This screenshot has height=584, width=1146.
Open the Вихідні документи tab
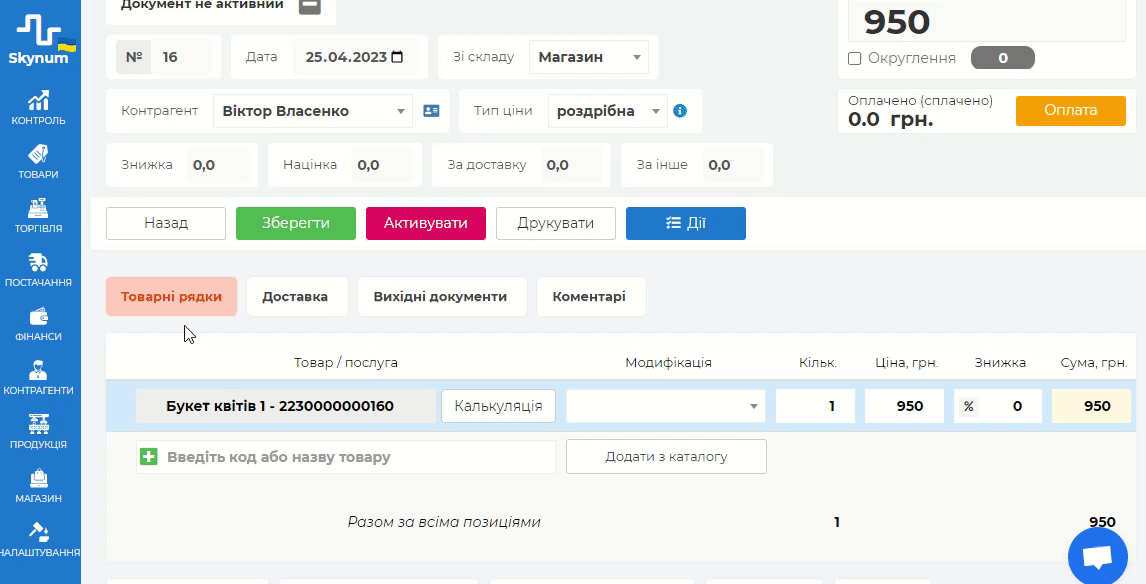(x=440, y=297)
